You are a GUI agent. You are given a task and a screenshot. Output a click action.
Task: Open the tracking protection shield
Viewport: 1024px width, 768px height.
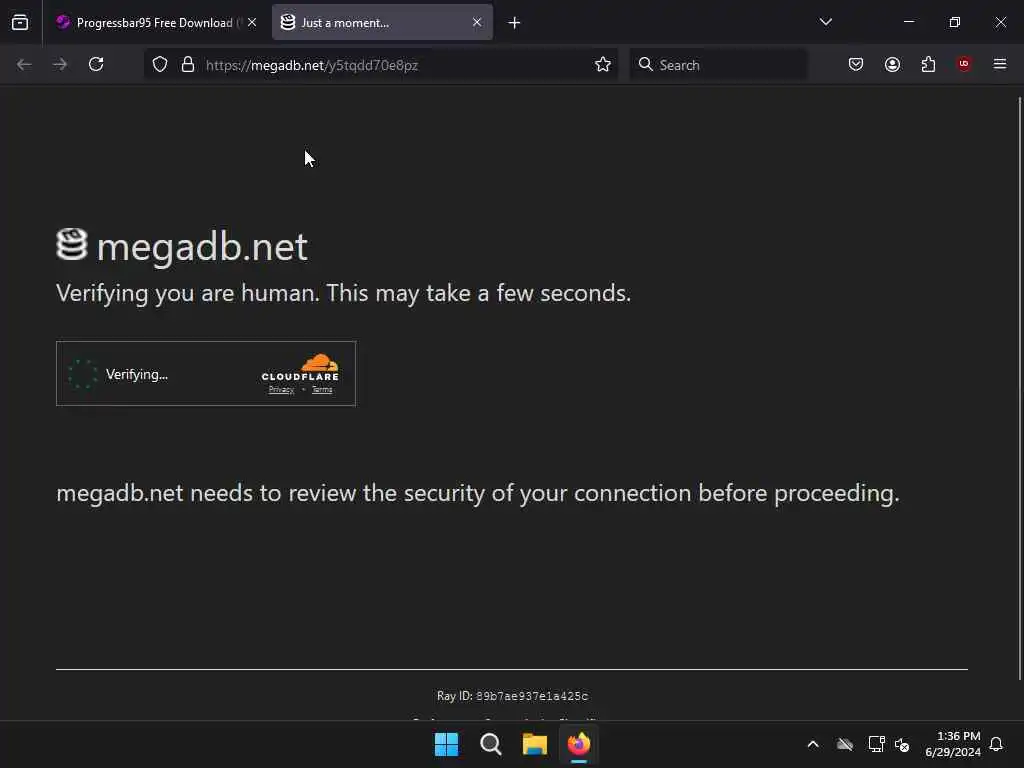(160, 64)
